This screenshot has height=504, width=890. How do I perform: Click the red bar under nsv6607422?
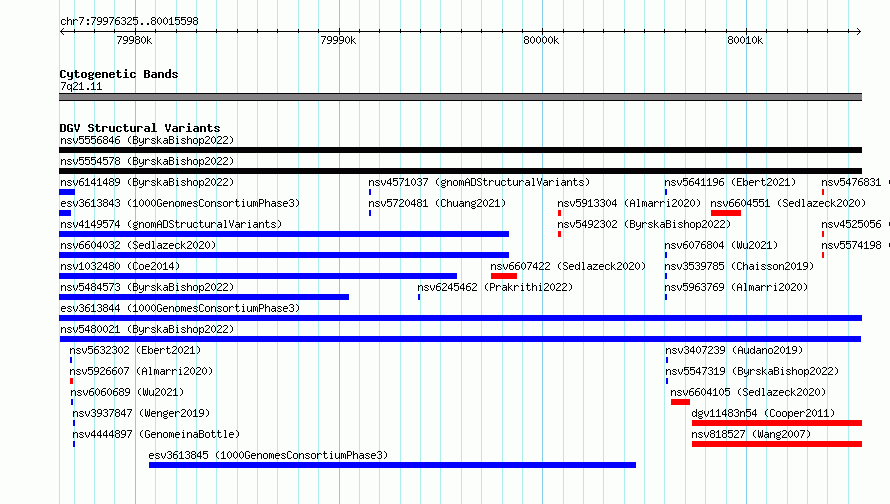pos(503,276)
